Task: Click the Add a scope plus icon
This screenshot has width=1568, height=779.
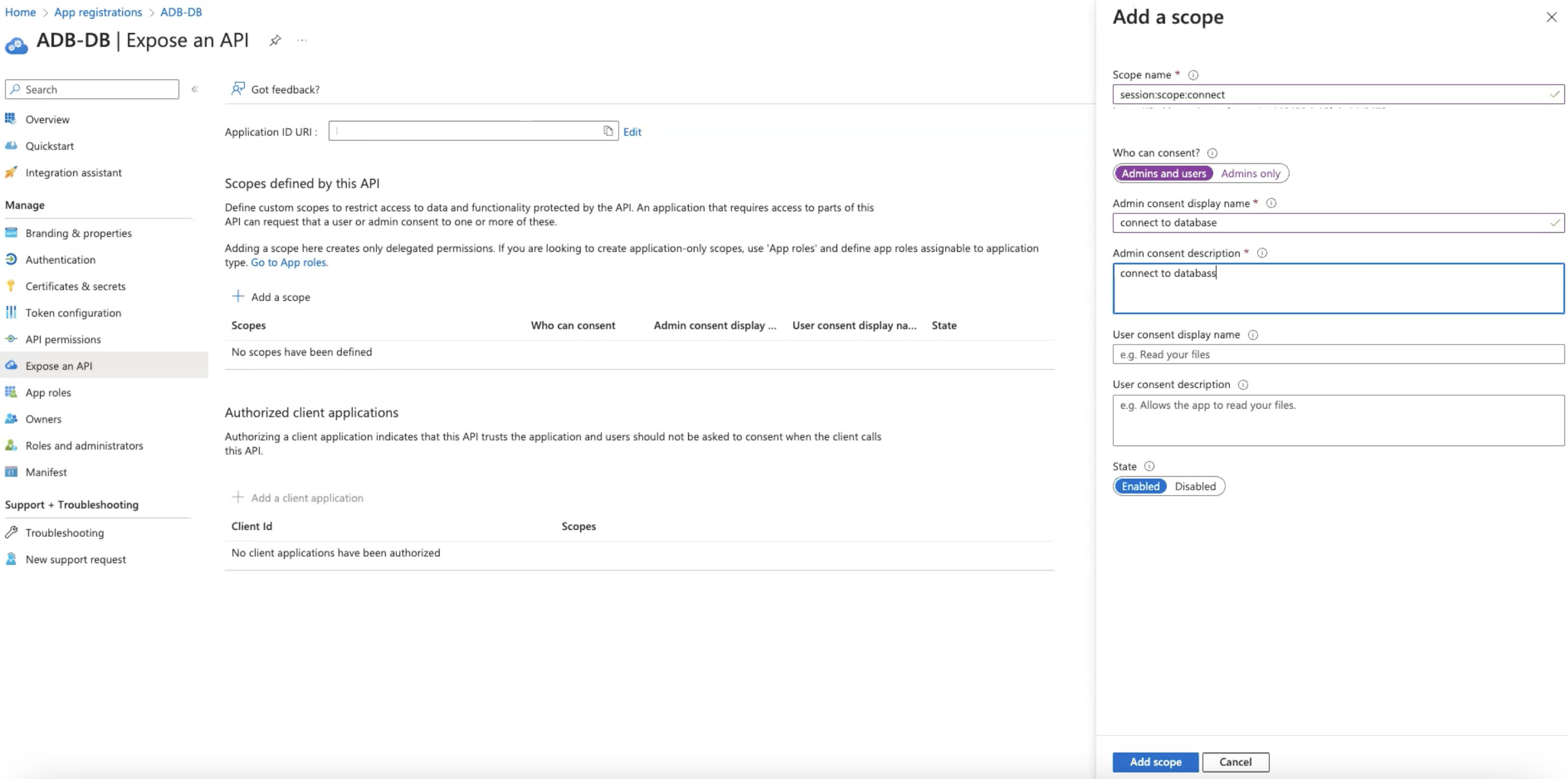Action: tap(238, 297)
